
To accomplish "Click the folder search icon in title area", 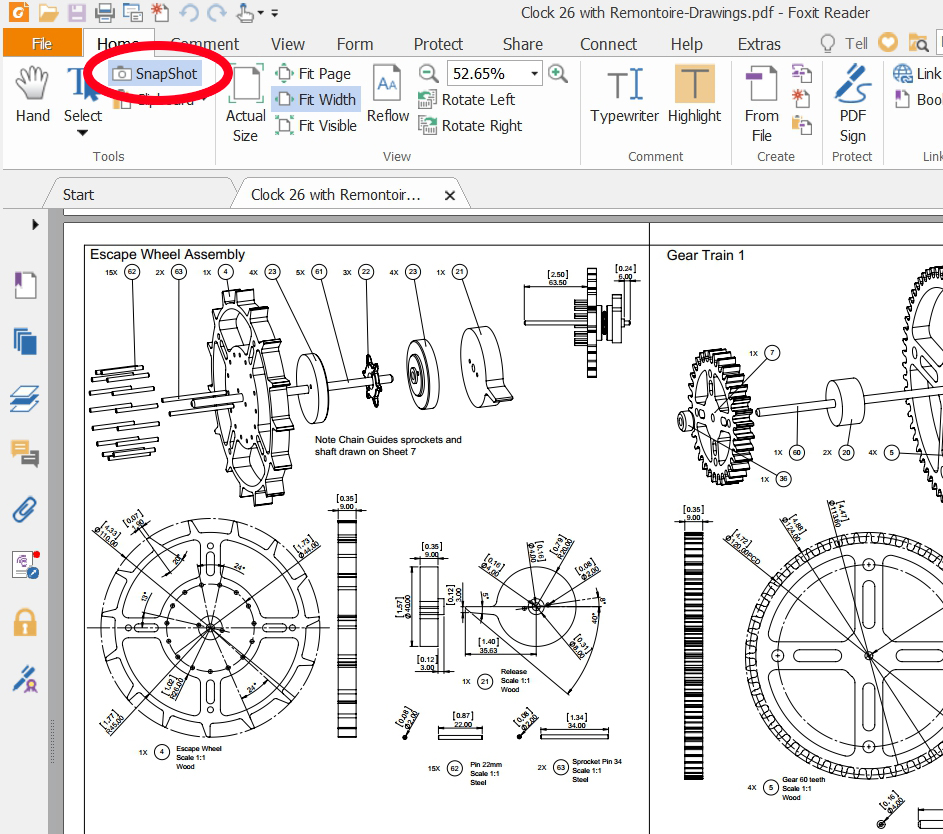I will 918,43.
